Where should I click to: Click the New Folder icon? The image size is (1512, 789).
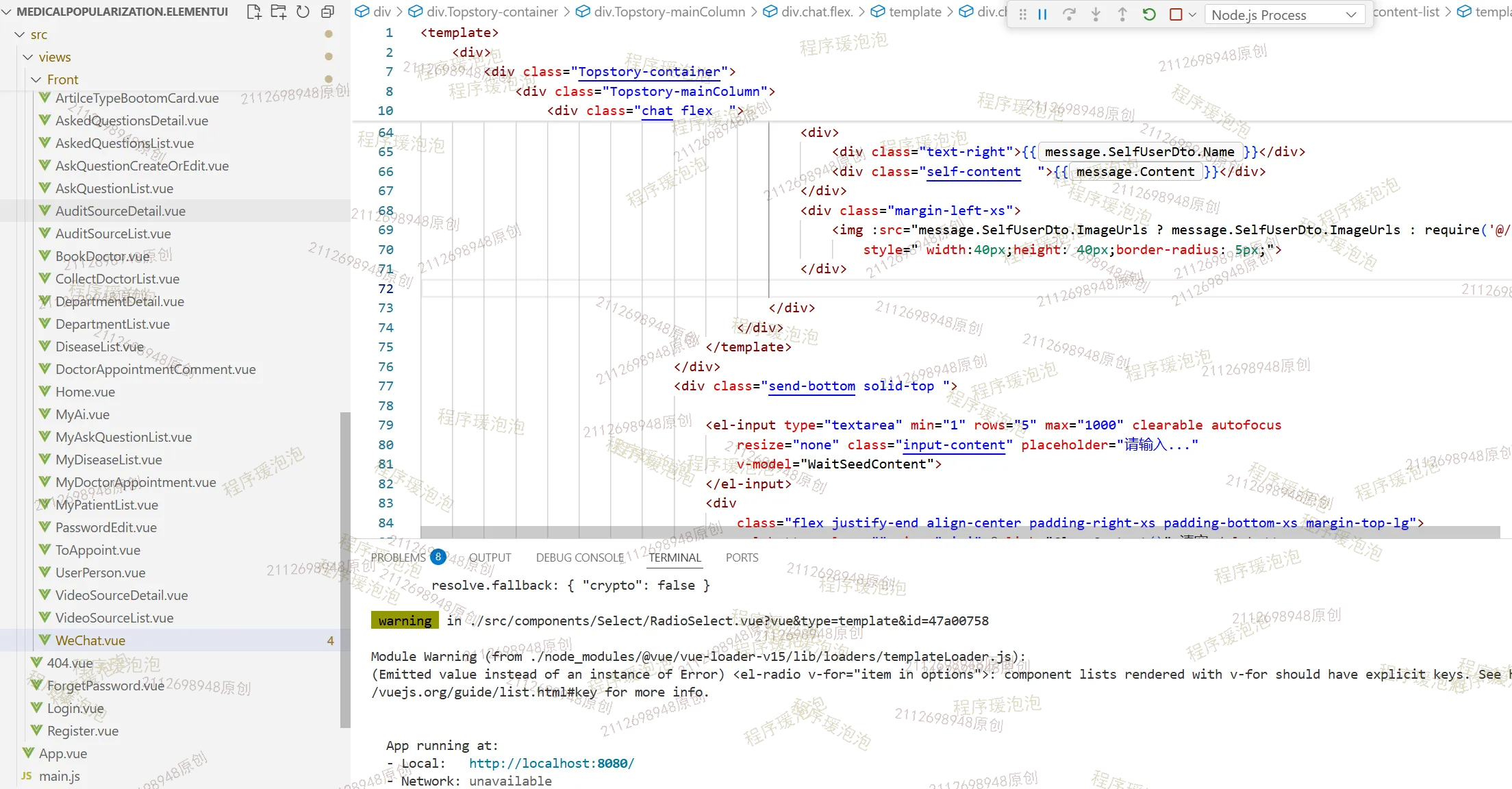[x=279, y=12]
